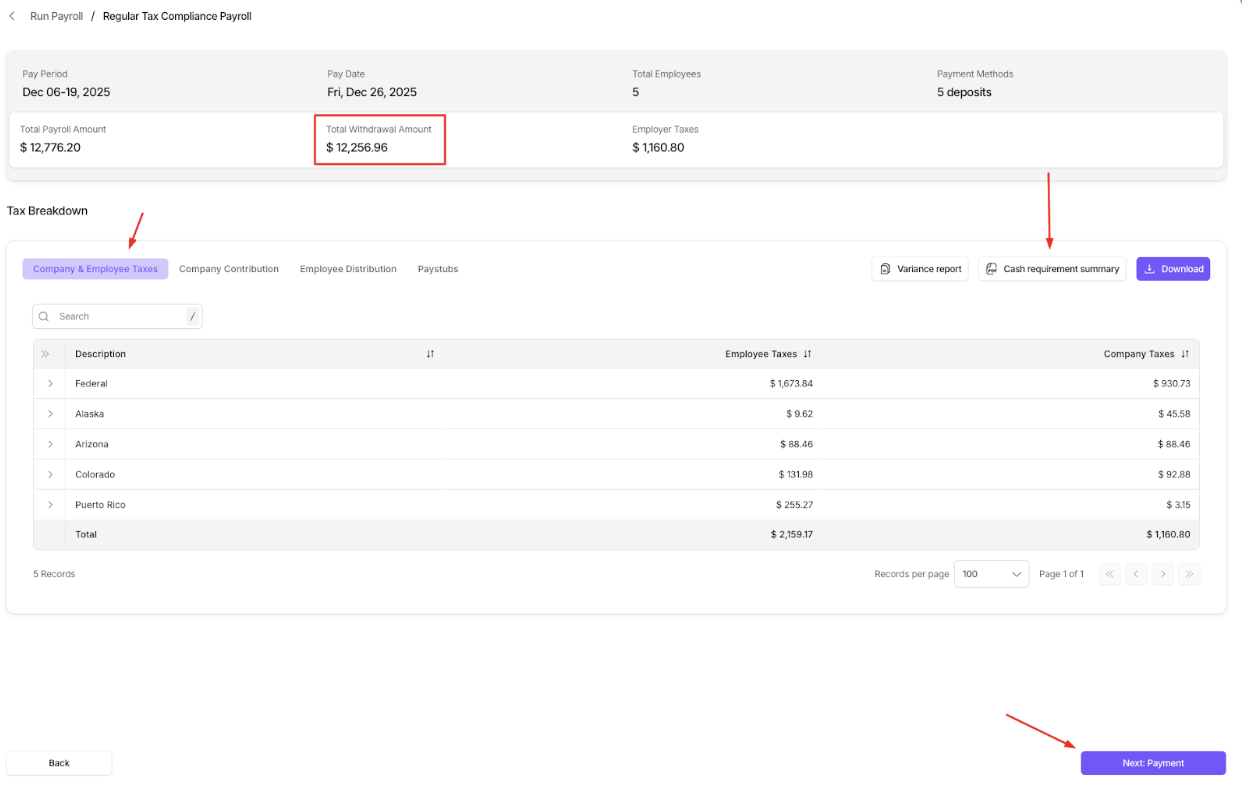Open the Paystubs tab
This screenshot has width=1246, height=810.
click(x=438, y=269)
